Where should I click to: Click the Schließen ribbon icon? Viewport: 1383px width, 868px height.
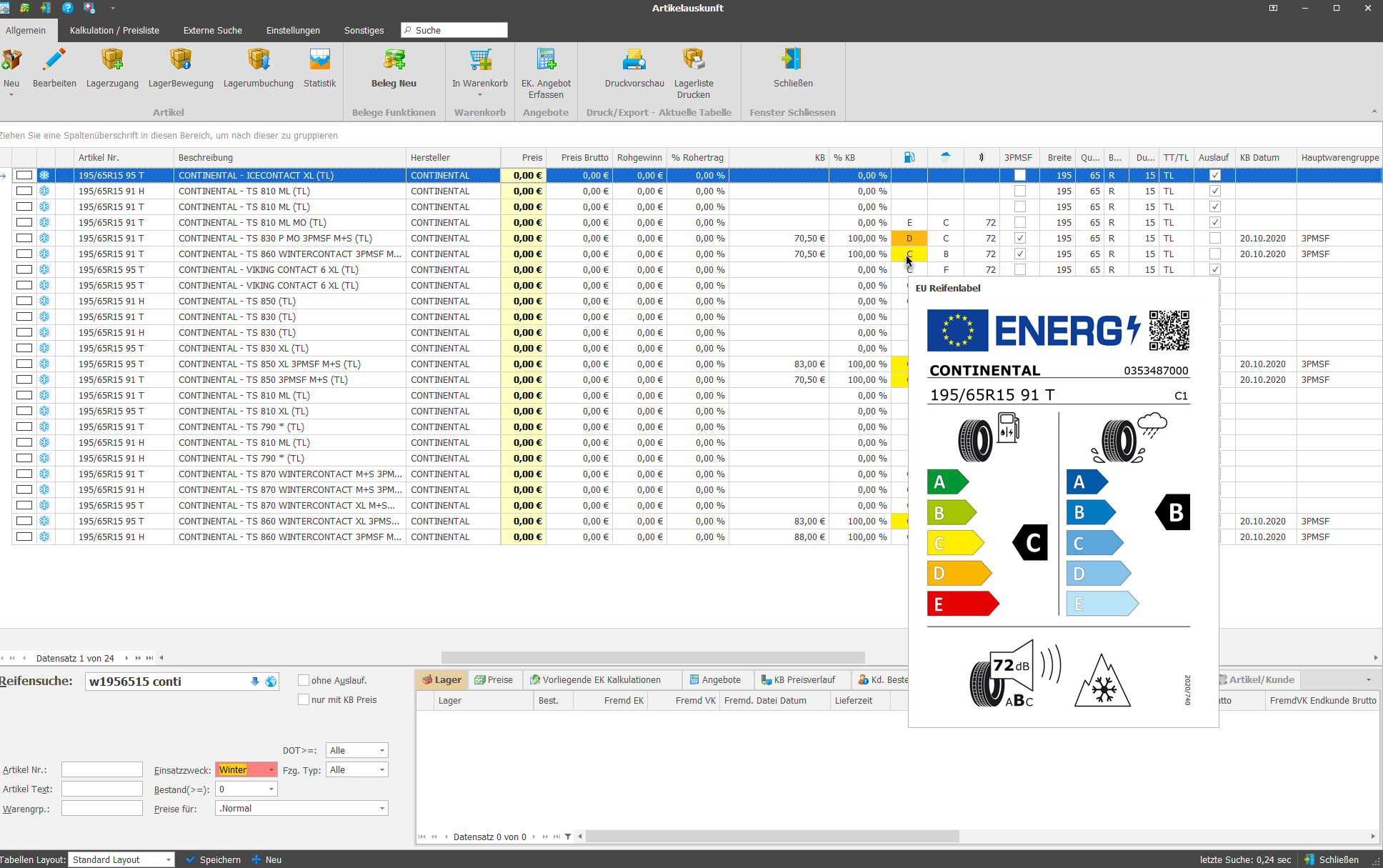793,59
